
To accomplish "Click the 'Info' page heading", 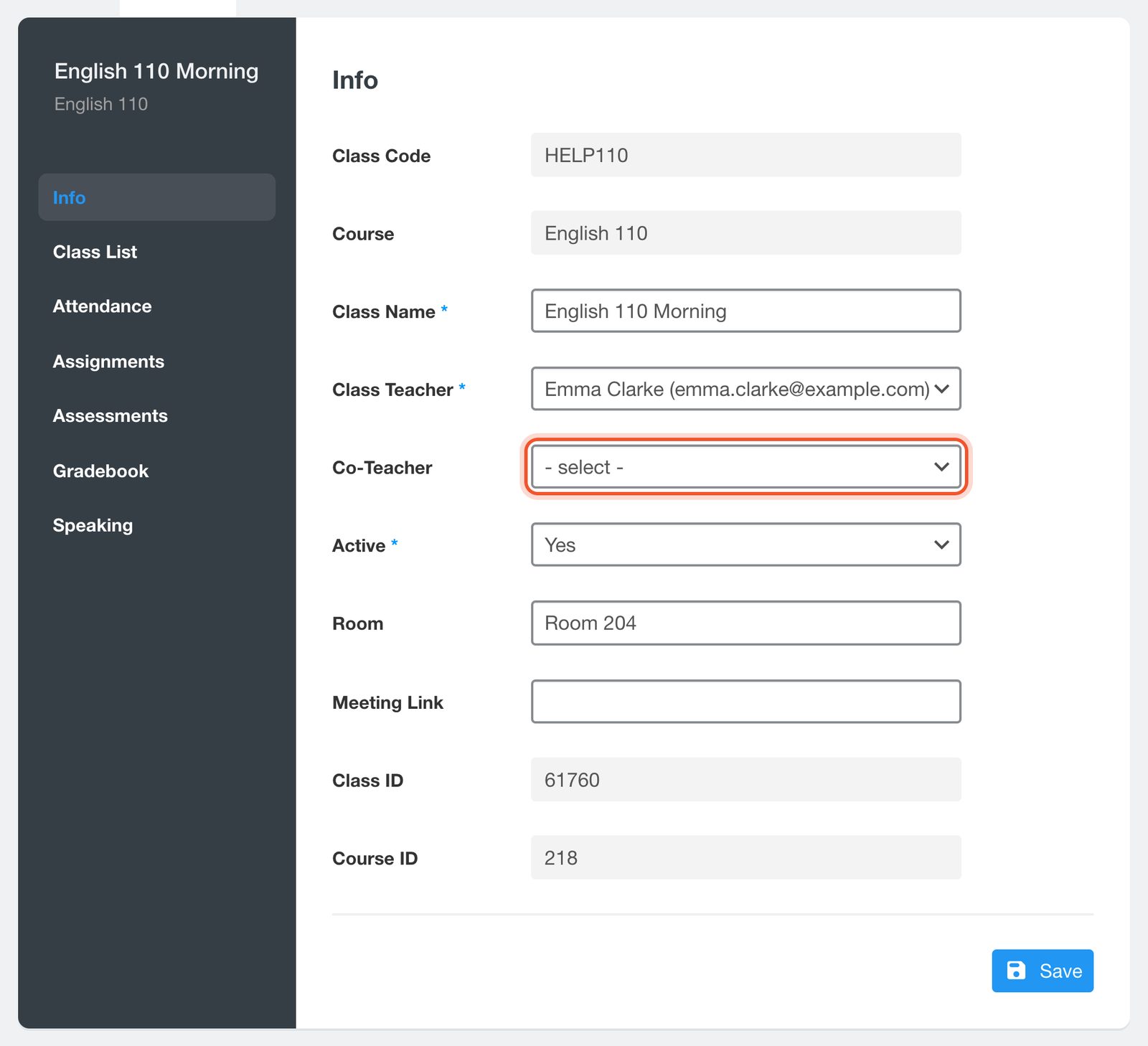I will pos(355,80).
